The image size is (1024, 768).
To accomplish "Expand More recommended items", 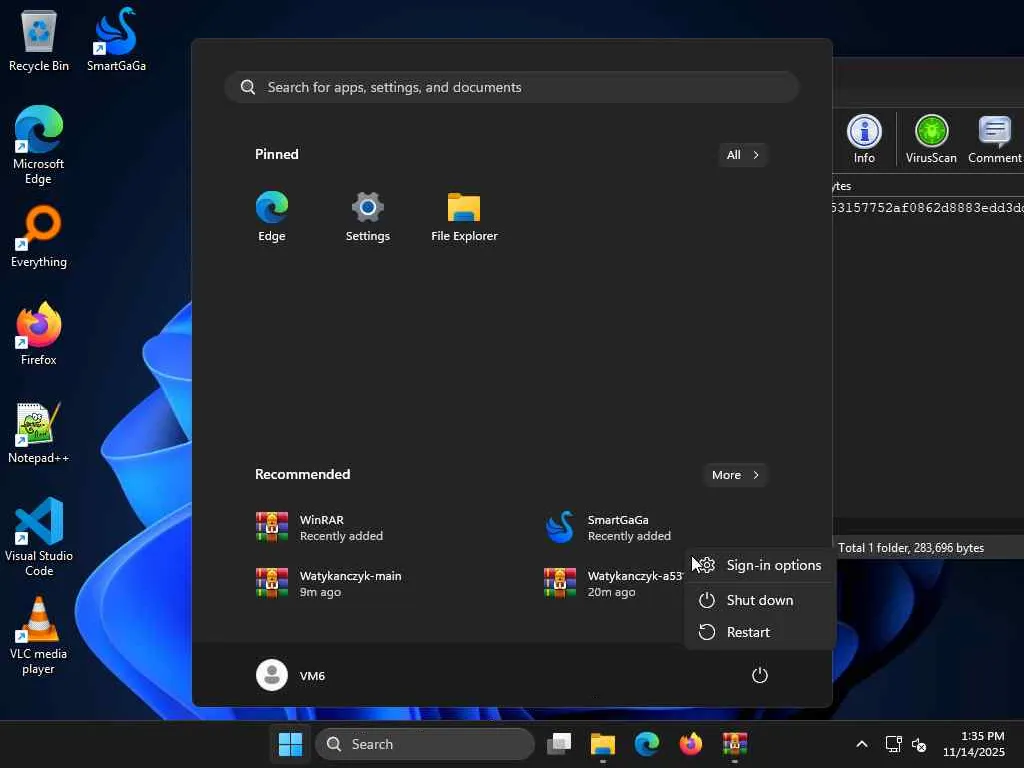I will pos(735,475).
